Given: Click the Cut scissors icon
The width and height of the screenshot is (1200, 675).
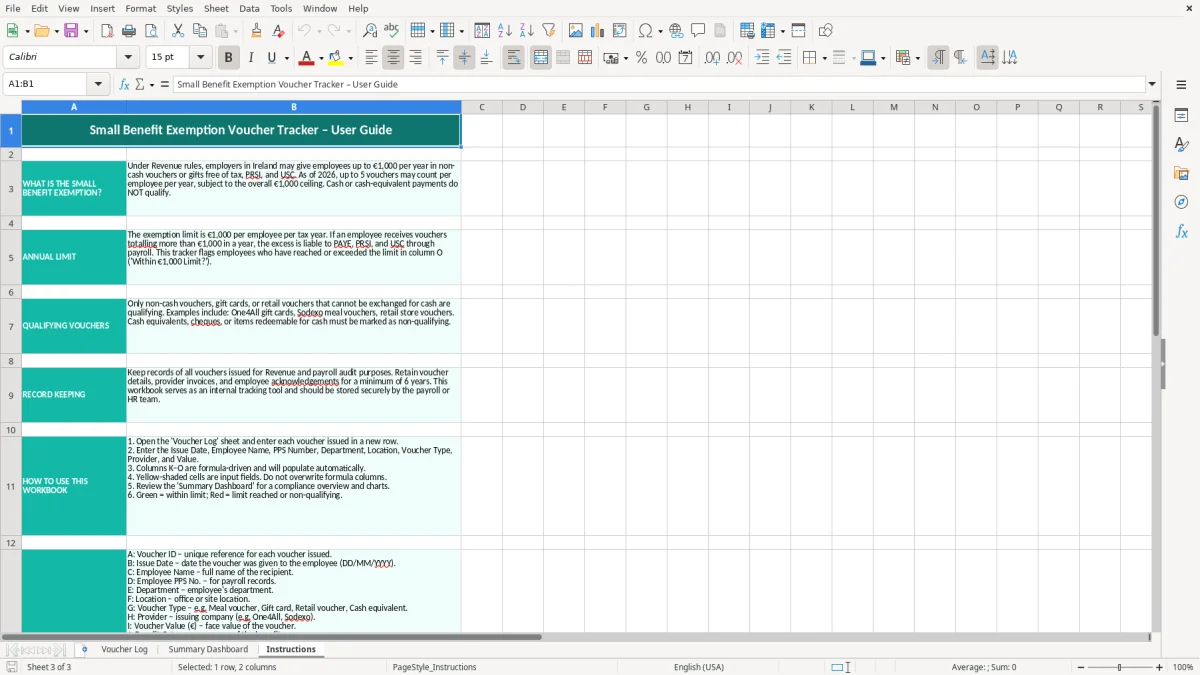Looking at the screenshot, I should [x=178, y=31].
